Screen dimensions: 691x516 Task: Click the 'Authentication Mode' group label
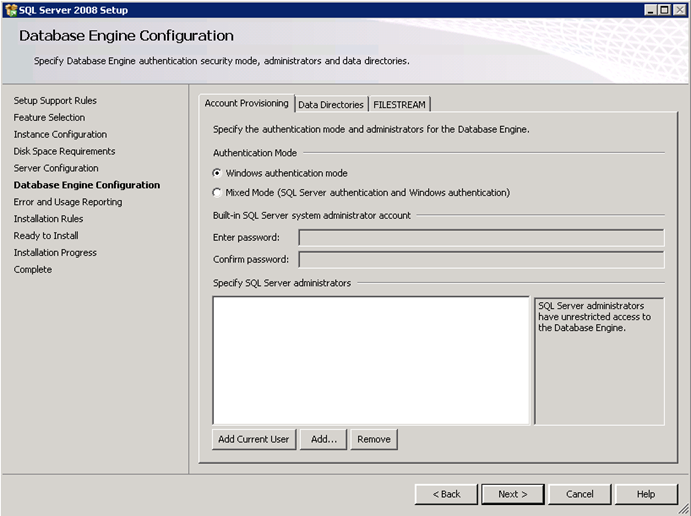coord(255,153)
